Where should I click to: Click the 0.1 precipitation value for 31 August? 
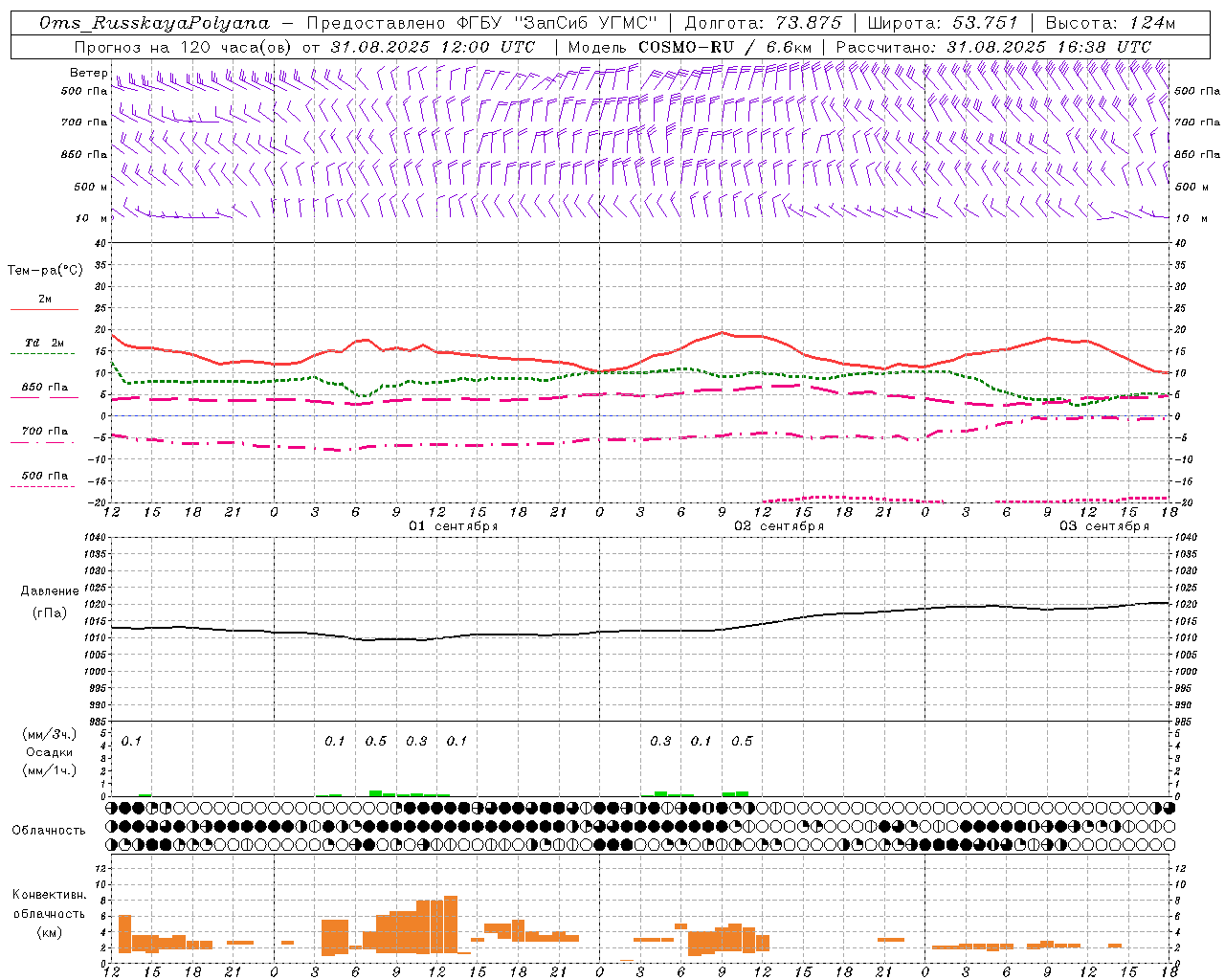131,741
